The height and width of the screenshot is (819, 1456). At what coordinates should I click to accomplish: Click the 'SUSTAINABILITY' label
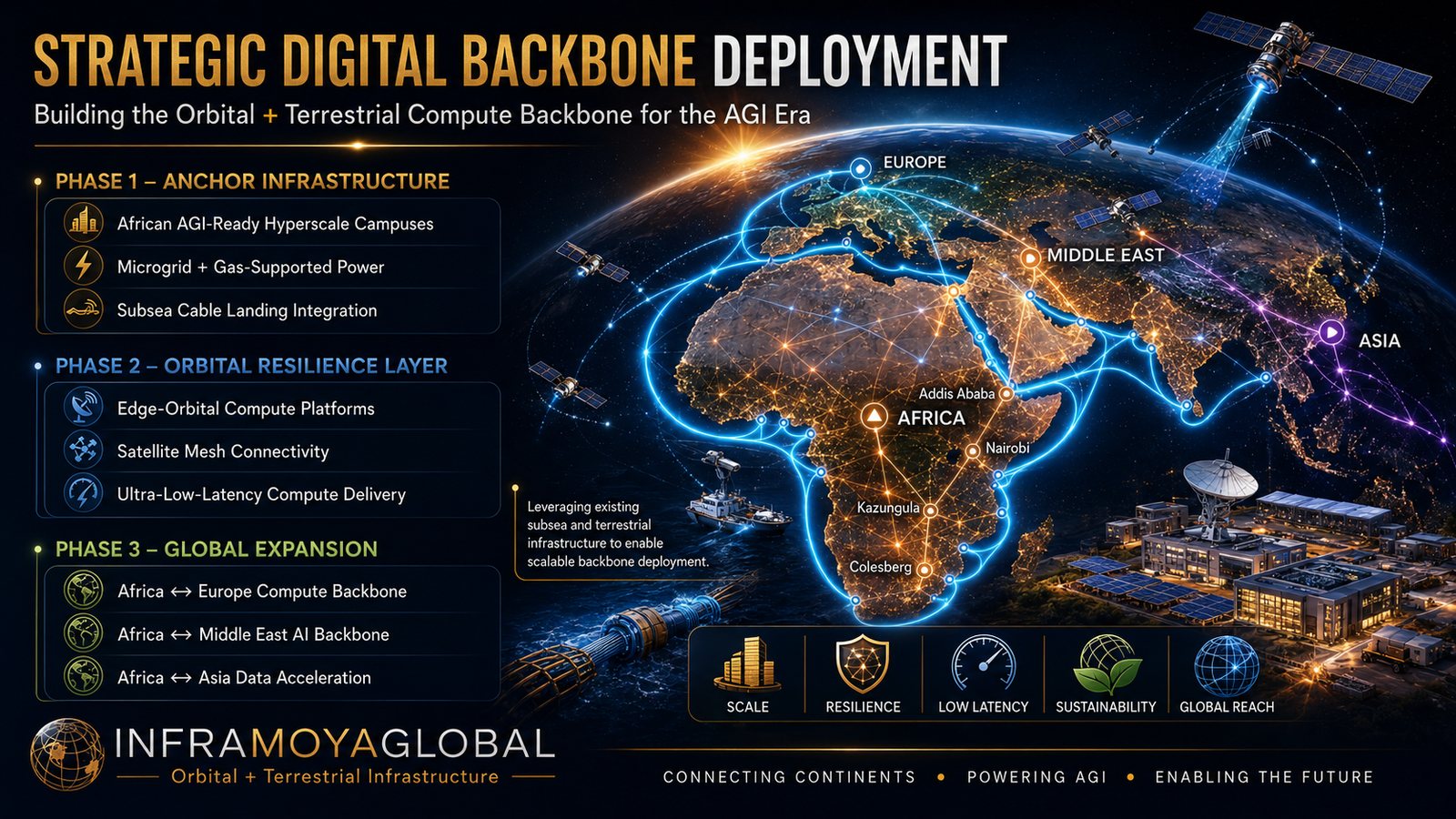1106,707
